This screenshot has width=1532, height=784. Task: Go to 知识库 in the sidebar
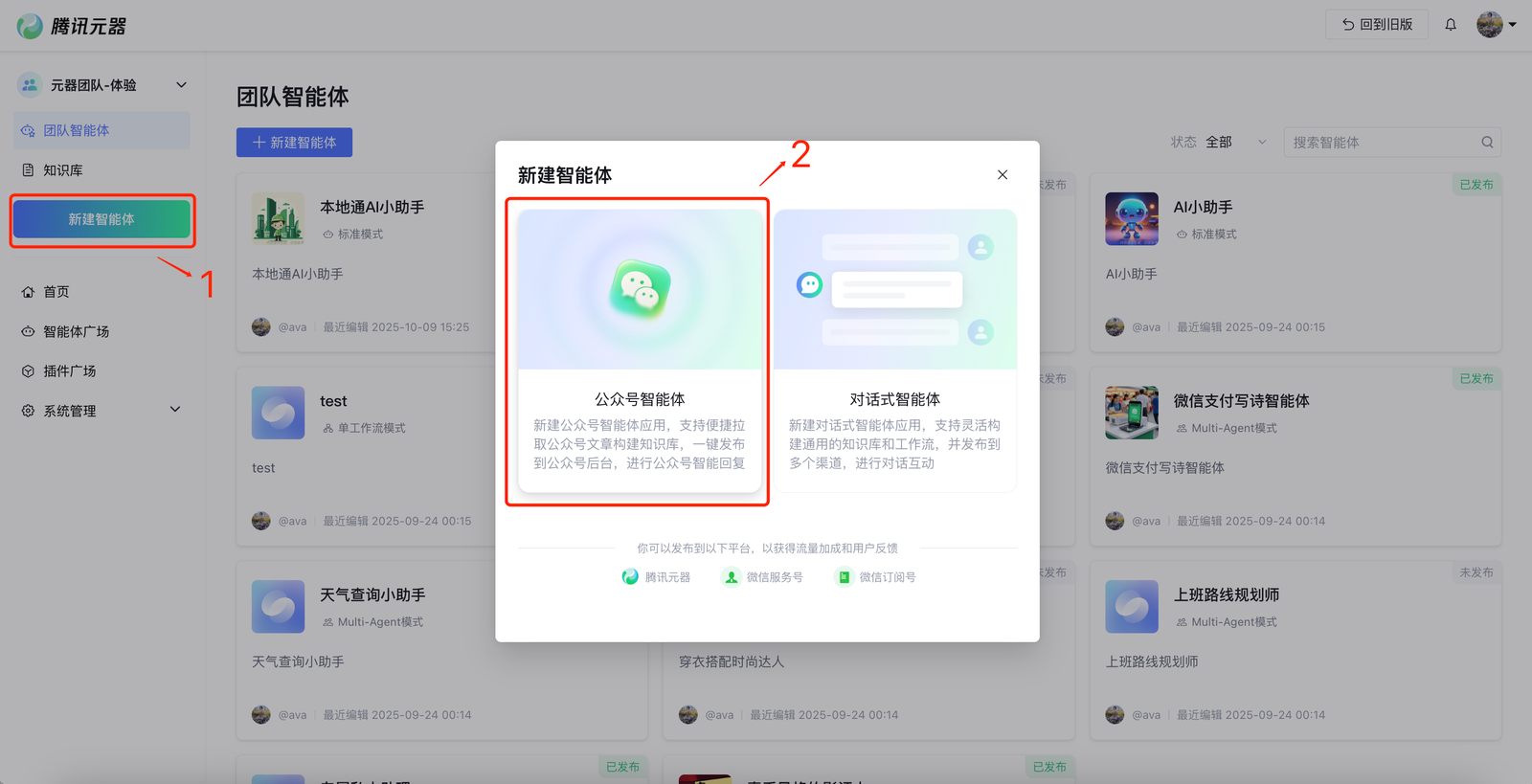(x=63, y=170)
